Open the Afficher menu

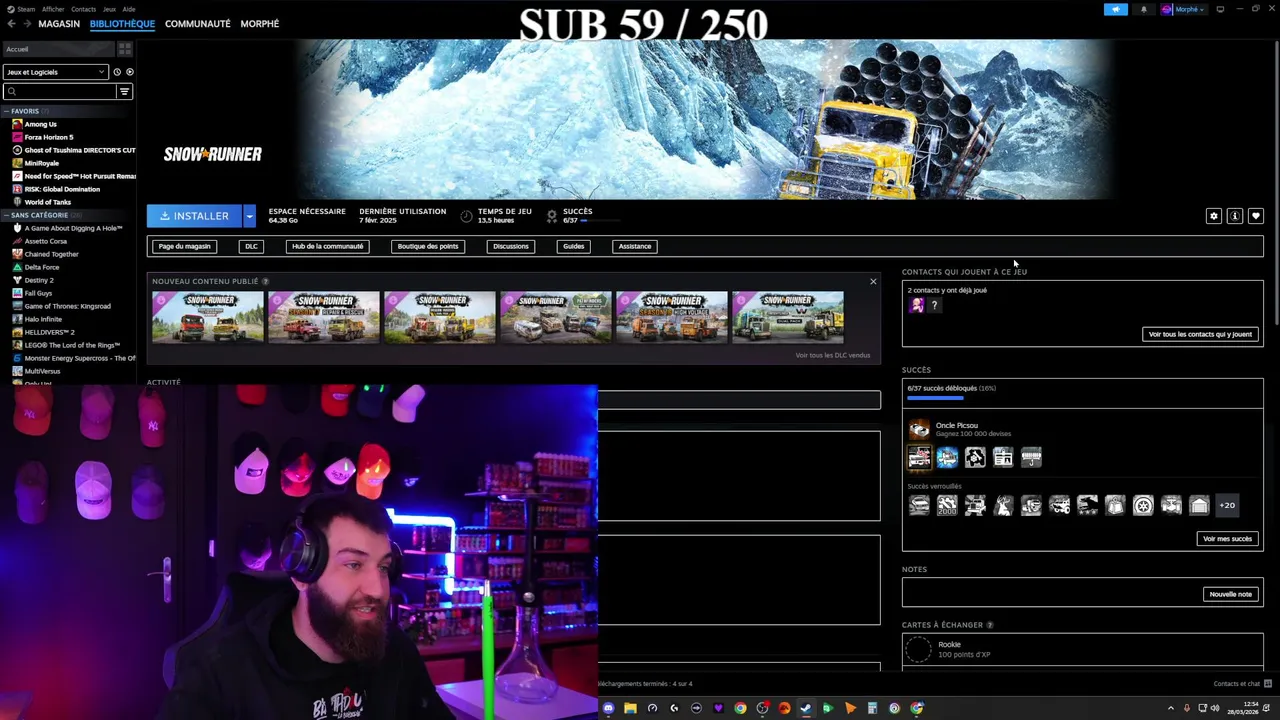[53, 9]
